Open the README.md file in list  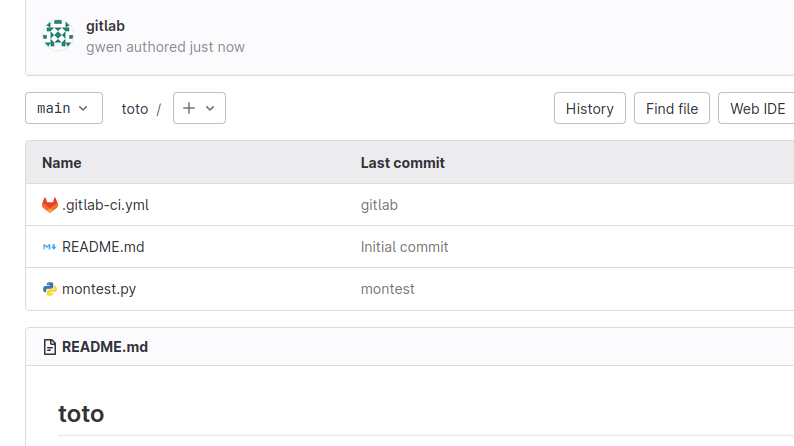tap(96, 247)
